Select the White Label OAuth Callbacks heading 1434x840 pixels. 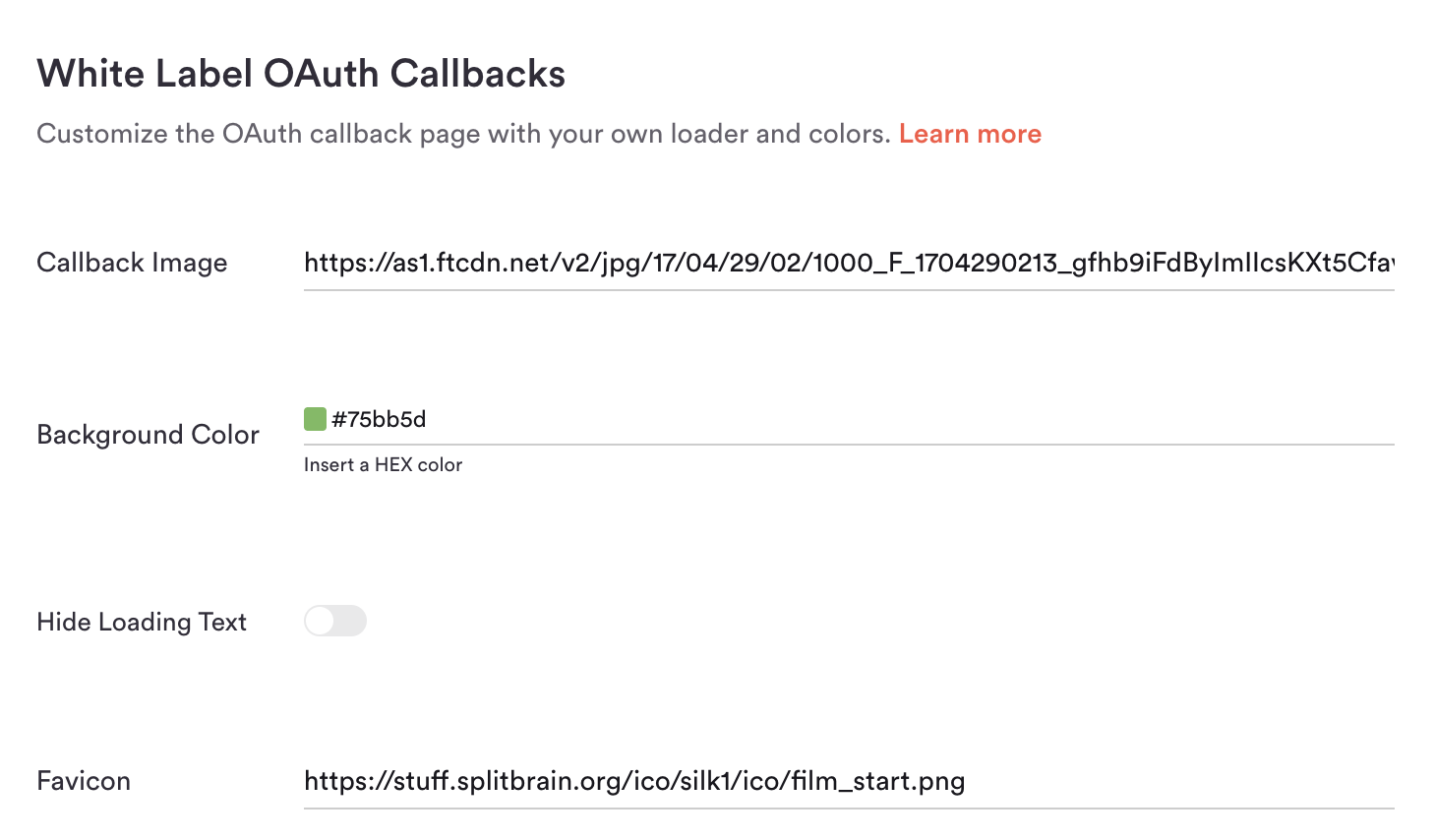pyautogui.click(x=301, y=73)
